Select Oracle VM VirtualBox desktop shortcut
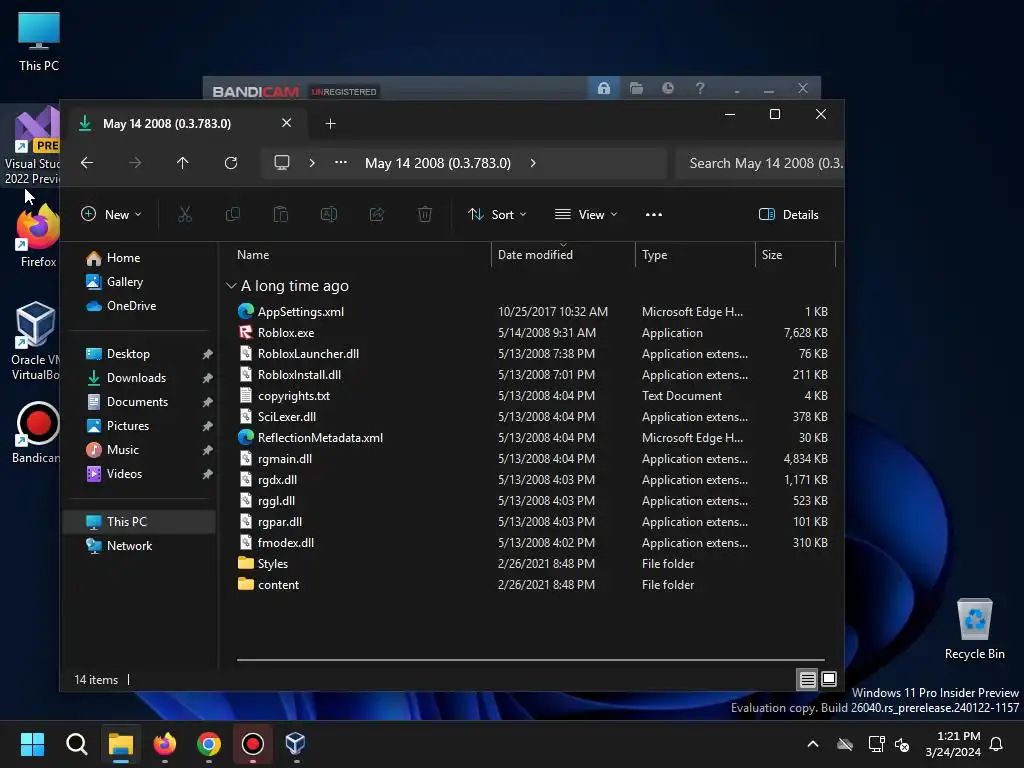Image resolution: width=1024 pixels, height=768 pixels. tap(35, 341)
